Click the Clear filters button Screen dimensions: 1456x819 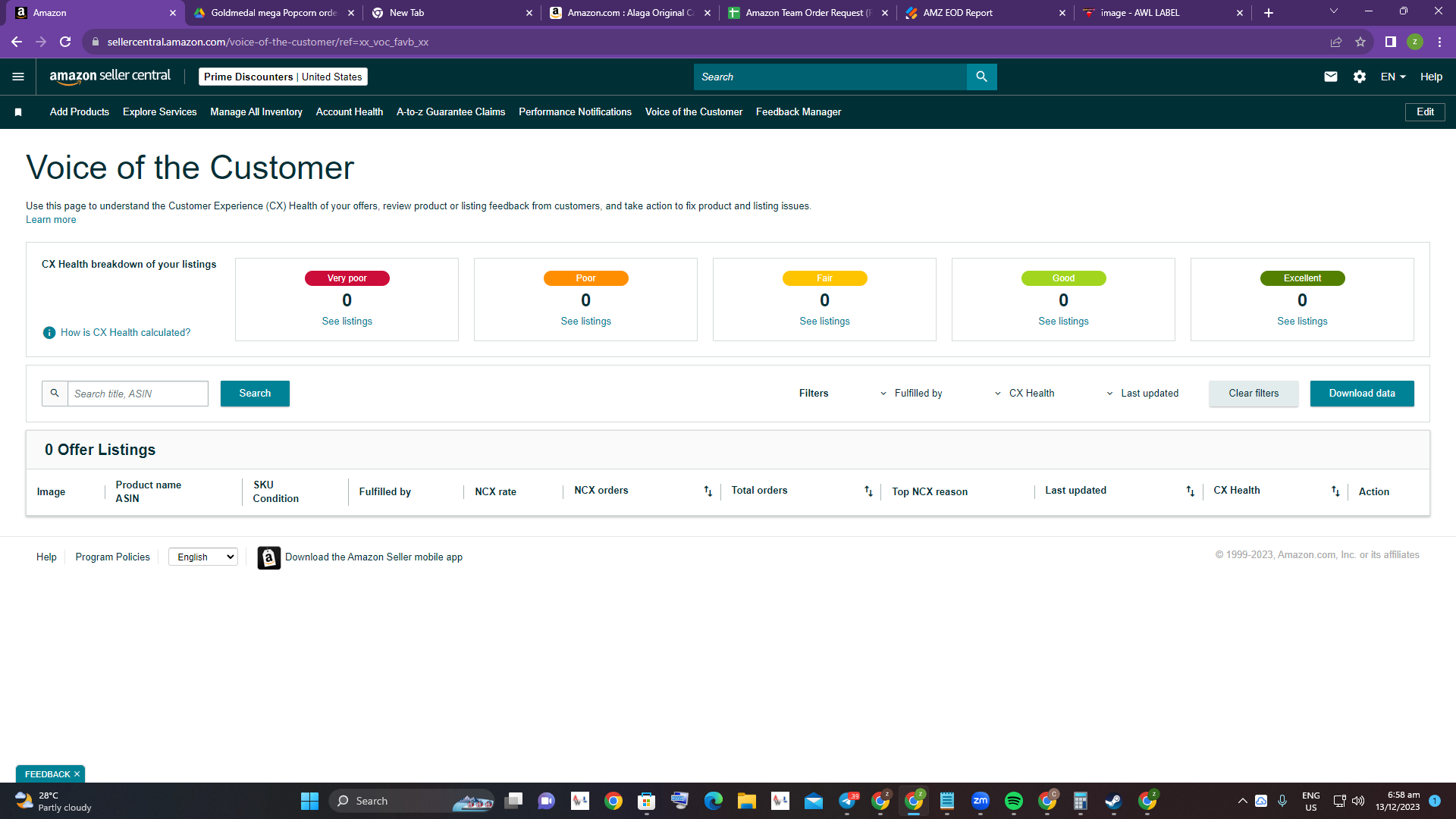[x=1254, y=394]
